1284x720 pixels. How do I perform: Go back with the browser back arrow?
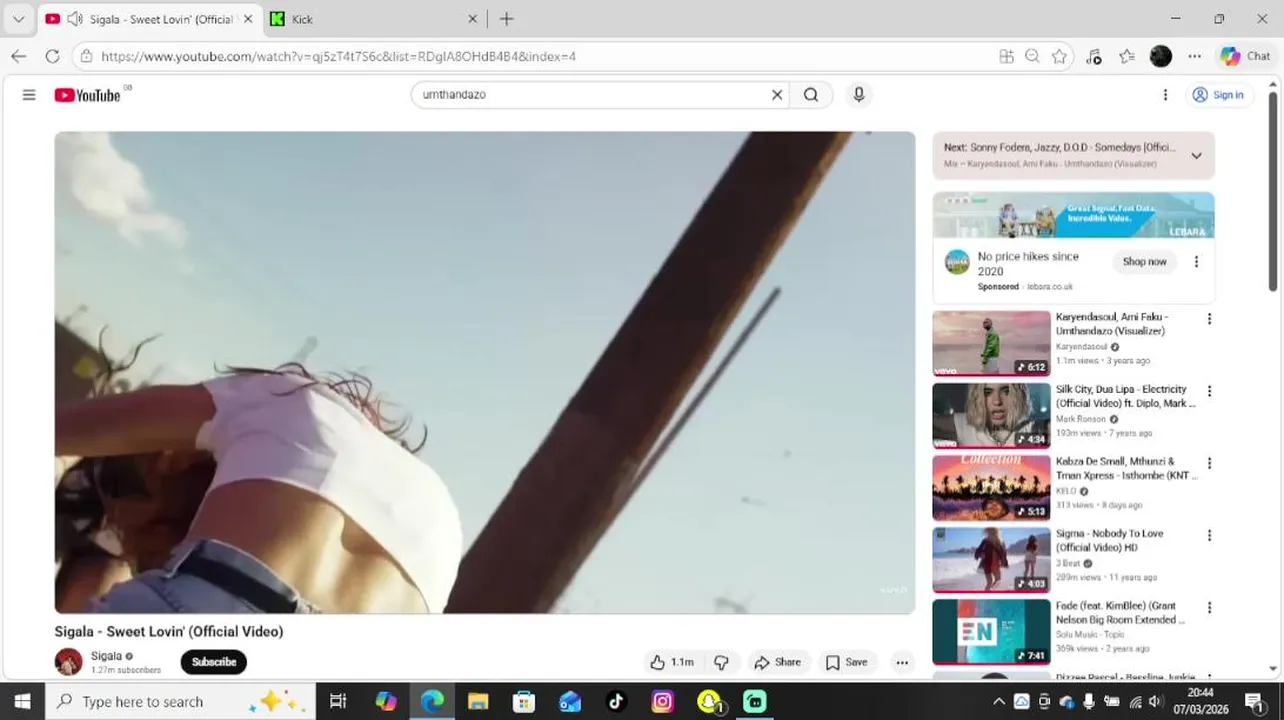[19, 56]
